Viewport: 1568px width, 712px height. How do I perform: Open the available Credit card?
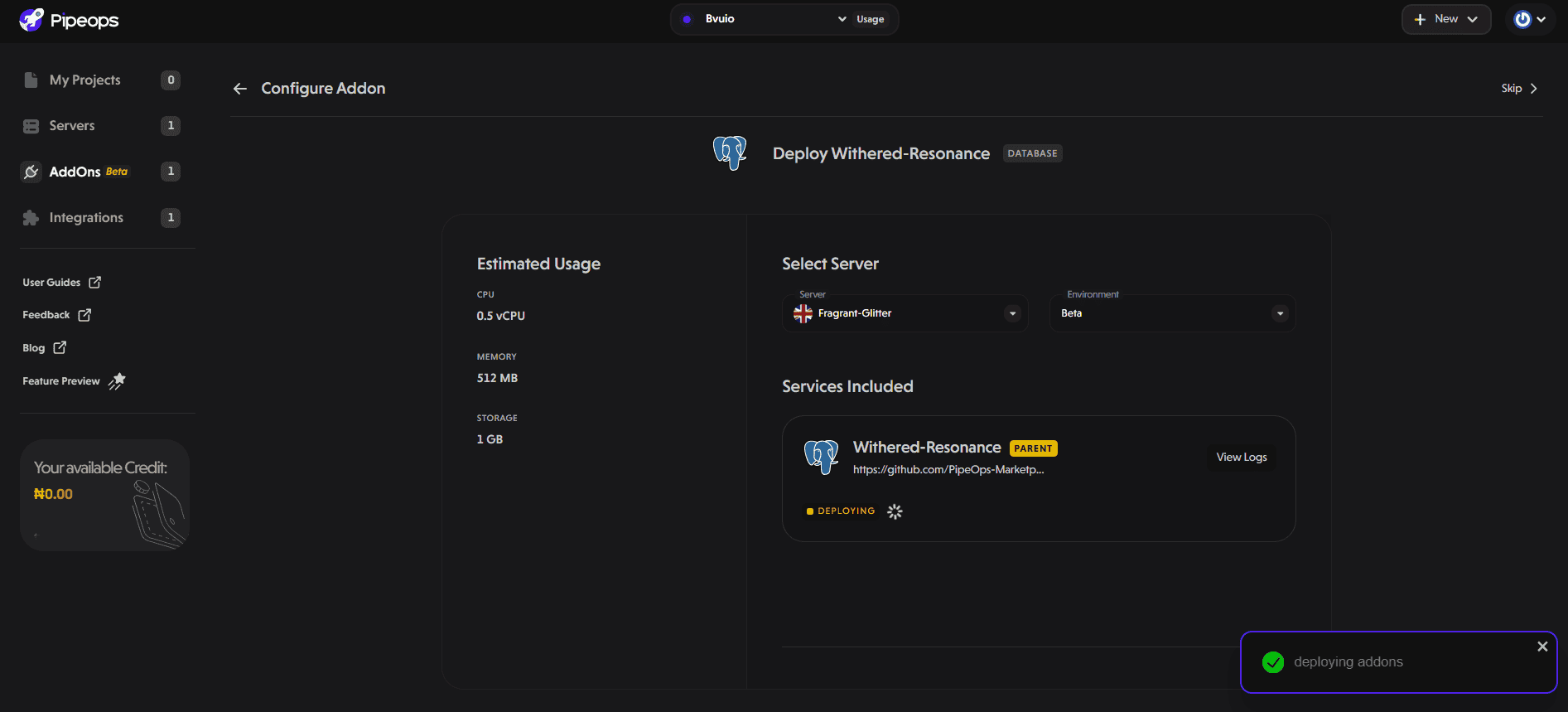coord(104,495)
